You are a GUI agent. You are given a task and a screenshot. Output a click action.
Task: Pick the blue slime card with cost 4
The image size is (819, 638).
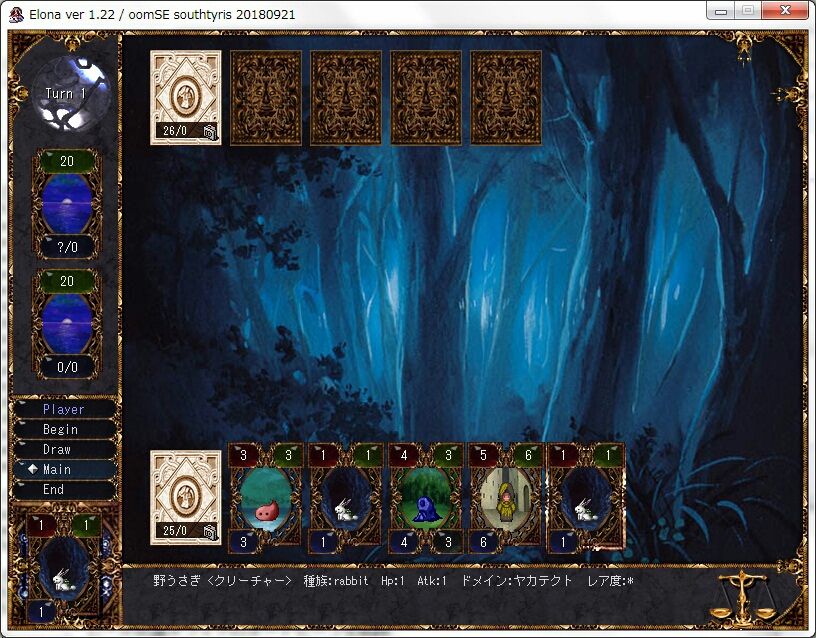(x=426, y=498)
